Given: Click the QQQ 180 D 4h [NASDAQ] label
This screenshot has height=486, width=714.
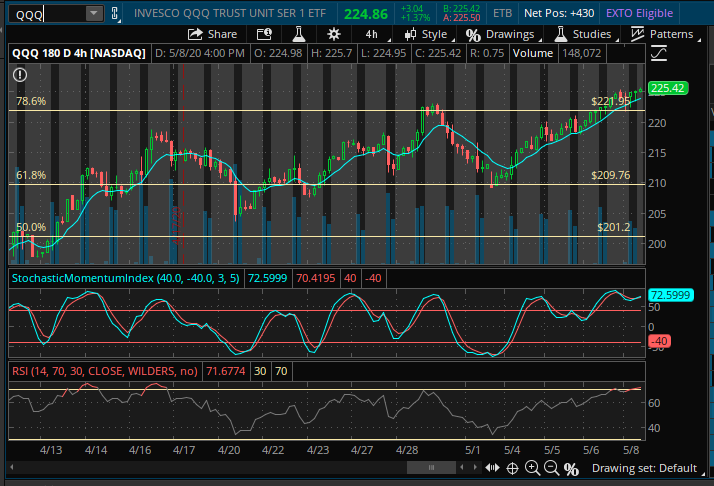Looking at the screenshot, I should pyautogui.click(x=79, y=53).
